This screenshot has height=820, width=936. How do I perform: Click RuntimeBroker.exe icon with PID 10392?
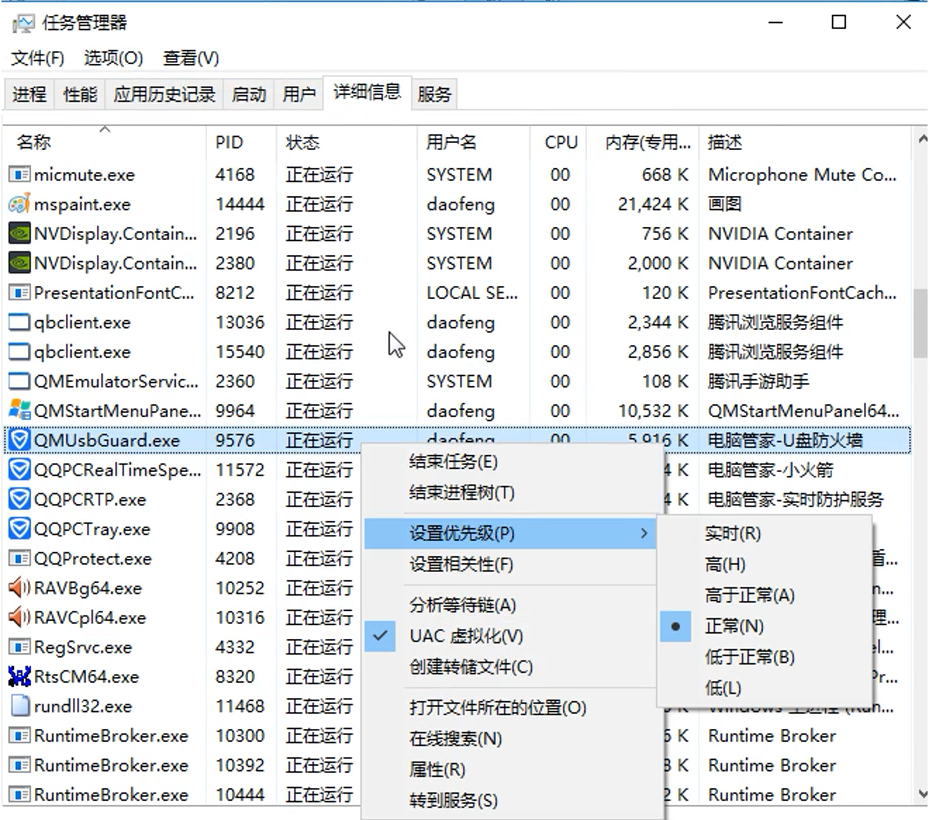[x=19, y=765]
